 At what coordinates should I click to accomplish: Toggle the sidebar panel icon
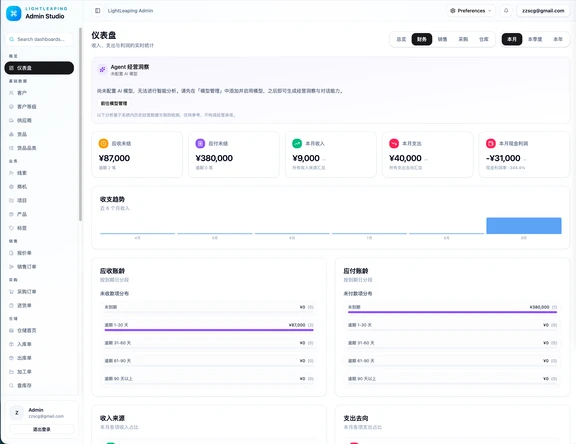pos(98,11)
